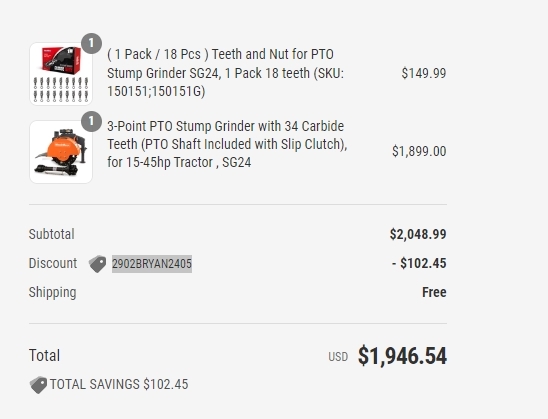This screenshot has width=548, height=419.
Task: Click the USD currency label
Action: coord(338,357)
